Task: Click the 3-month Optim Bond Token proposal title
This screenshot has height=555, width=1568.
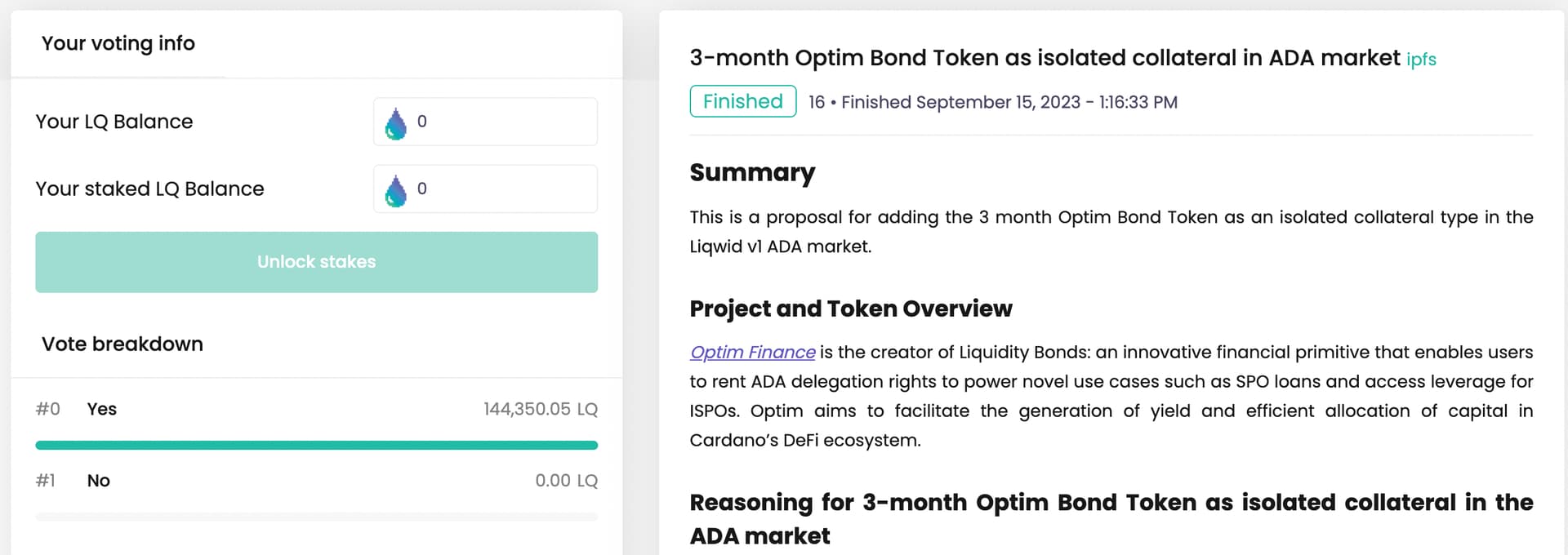Action: (1045, 58)
